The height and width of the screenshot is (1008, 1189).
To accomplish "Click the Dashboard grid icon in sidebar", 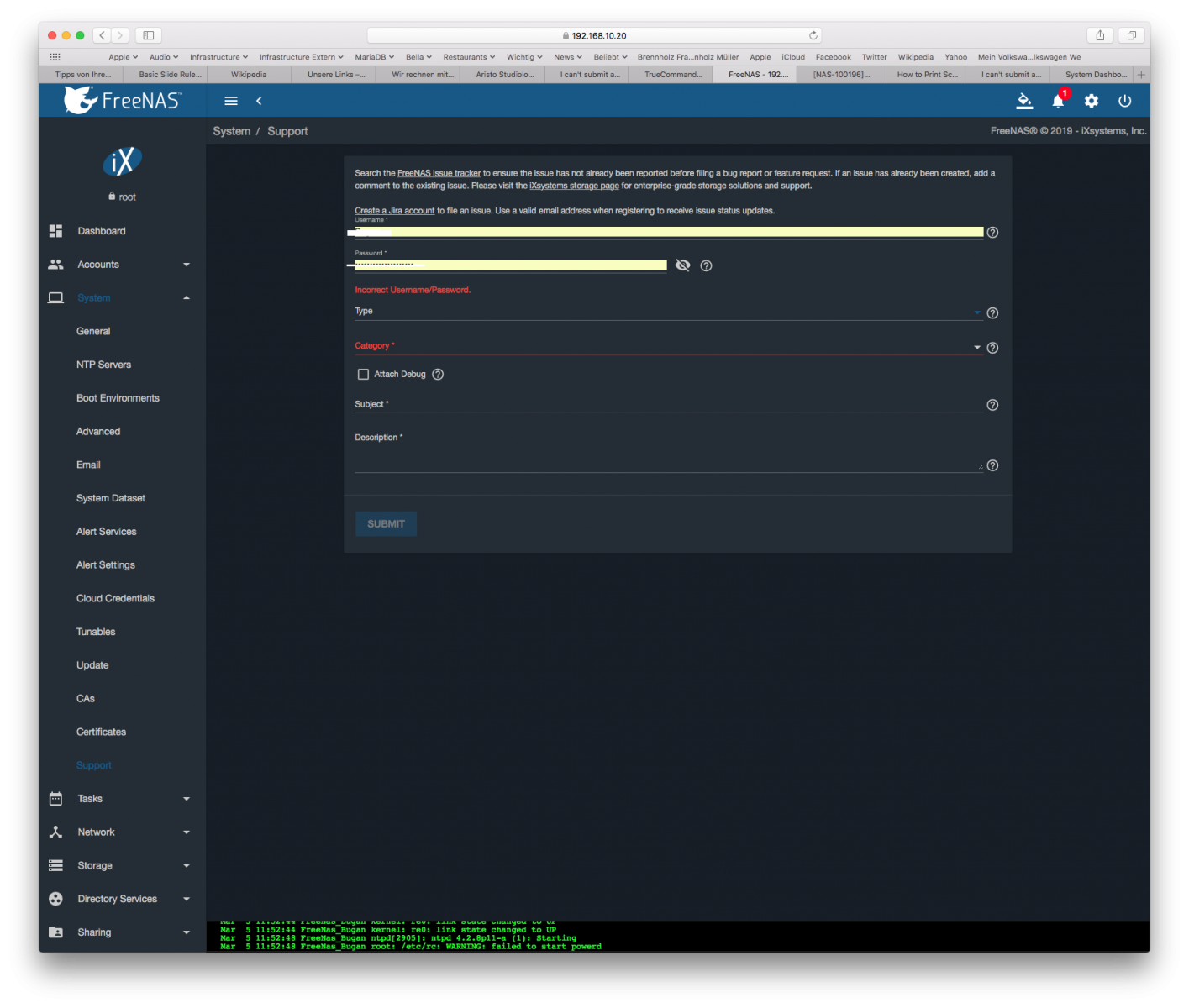I will point(55,231).
